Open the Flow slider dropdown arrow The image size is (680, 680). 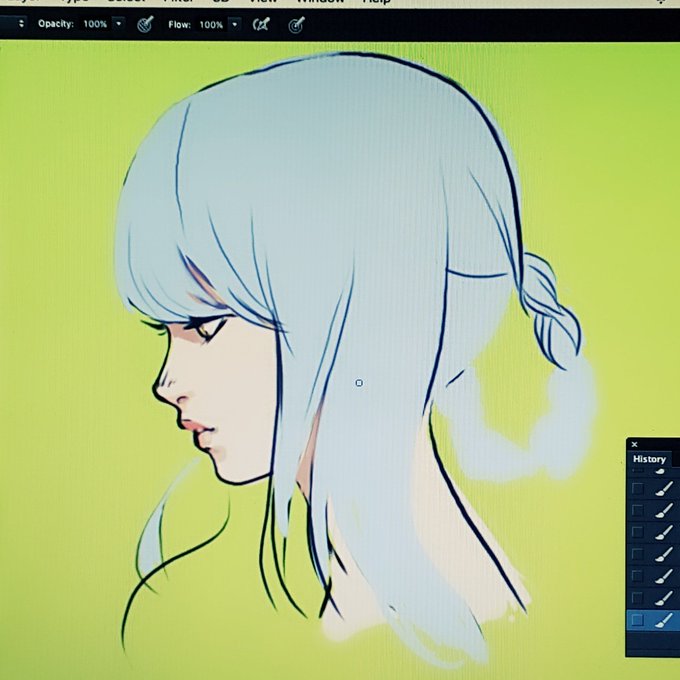click(x=235, y=24)
